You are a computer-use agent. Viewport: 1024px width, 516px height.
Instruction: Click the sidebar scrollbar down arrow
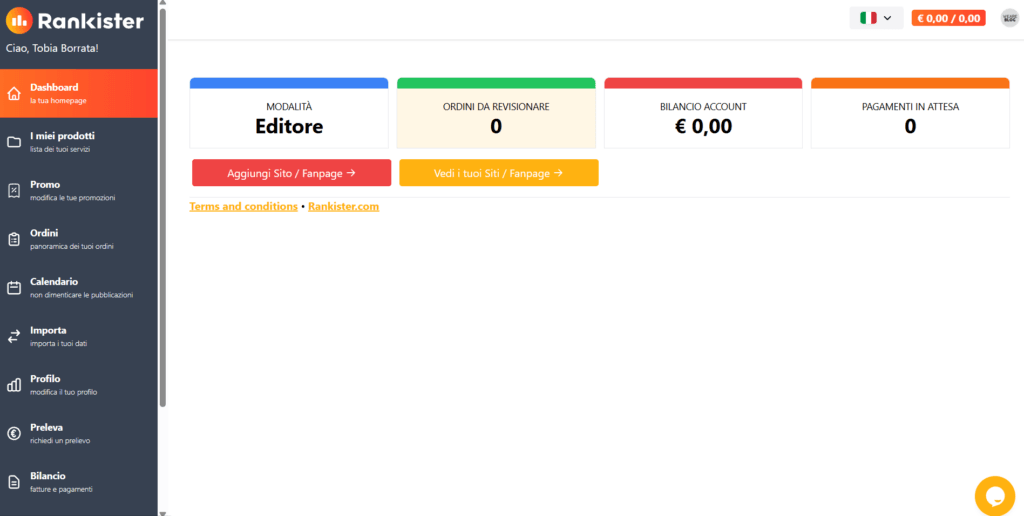[163, 513]
